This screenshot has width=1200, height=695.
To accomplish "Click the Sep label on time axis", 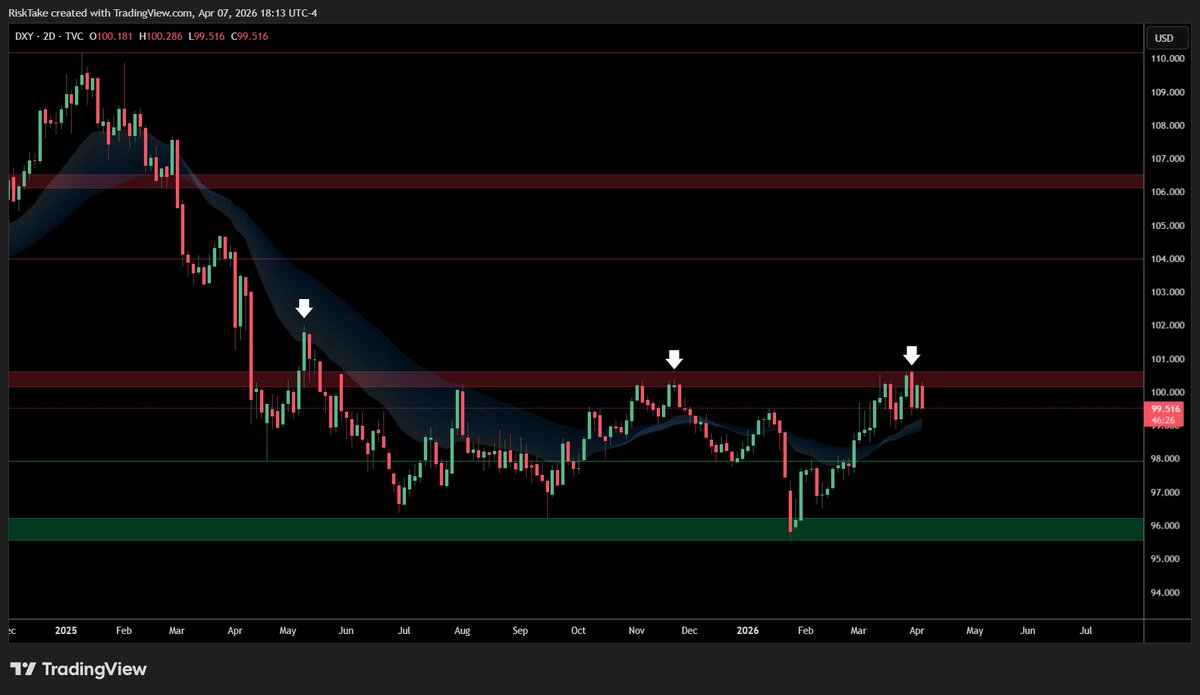I will tap(520, 631).
